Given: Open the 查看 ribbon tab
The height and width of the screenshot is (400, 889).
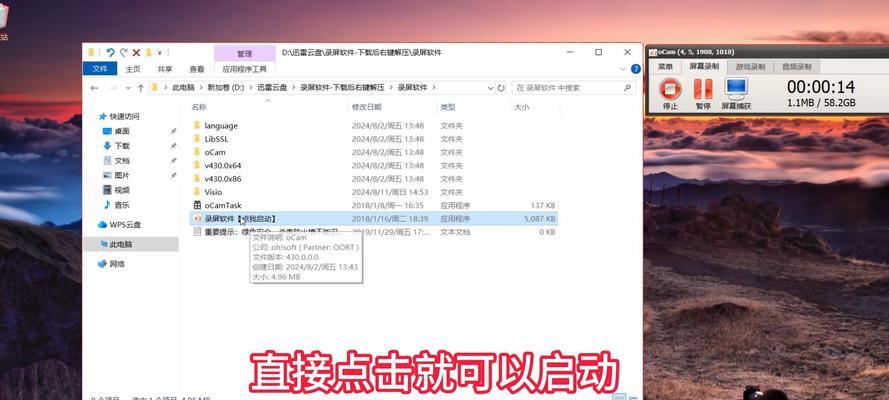Looking at the screenshot, I should [197, 69].
